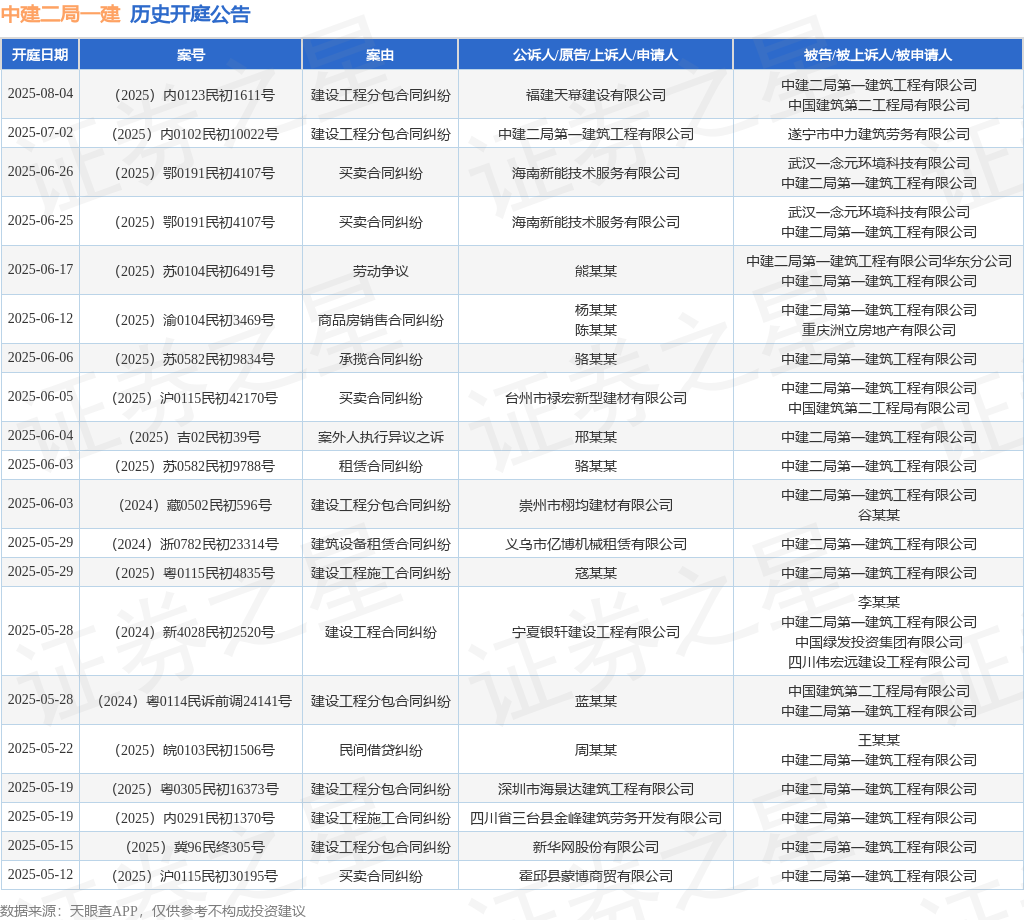Click plaintiff 霍邱县蒙博商贸有限公司

point(596,876)
